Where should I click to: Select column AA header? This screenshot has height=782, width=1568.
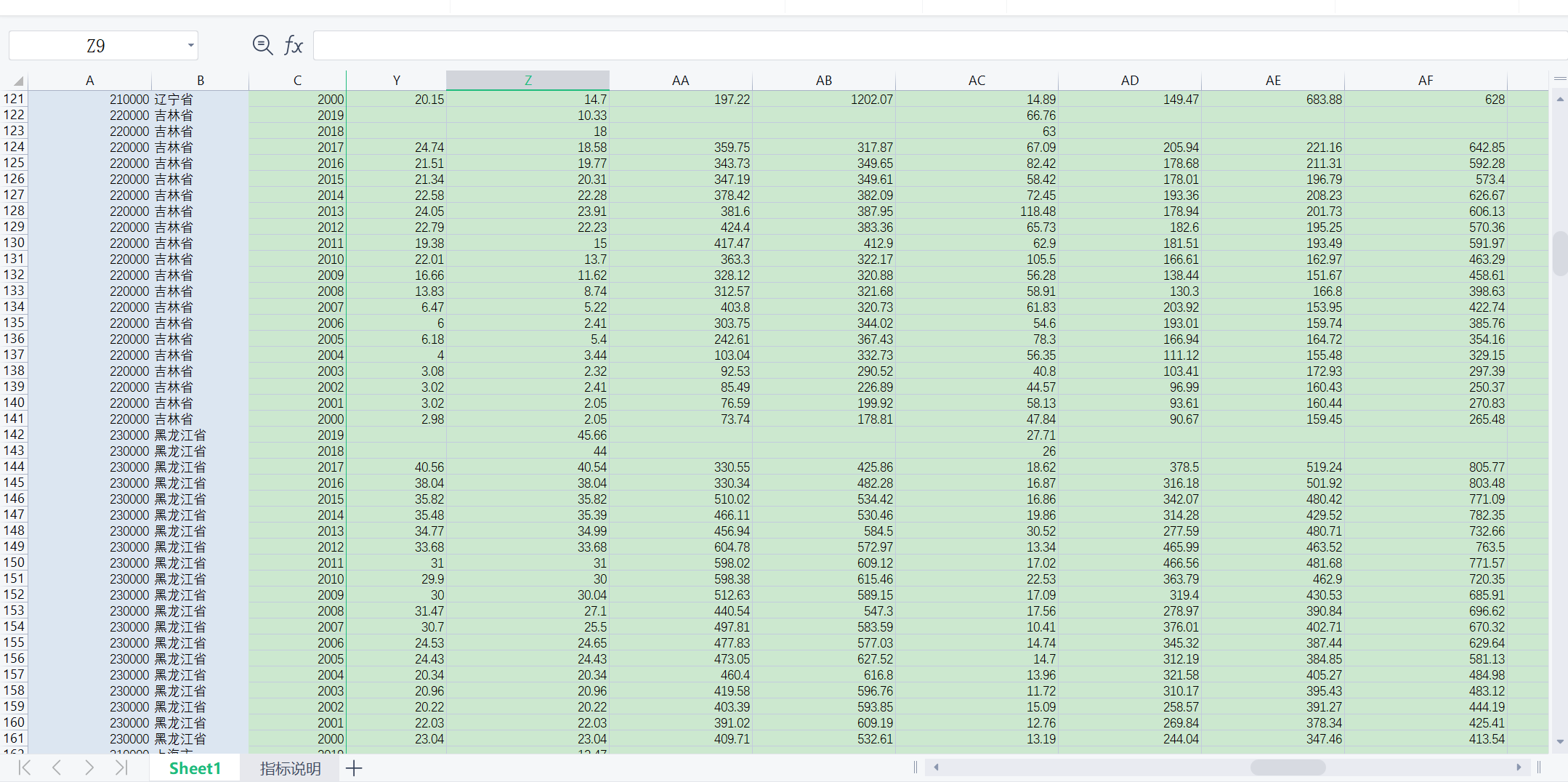click(x=680, y=81)
